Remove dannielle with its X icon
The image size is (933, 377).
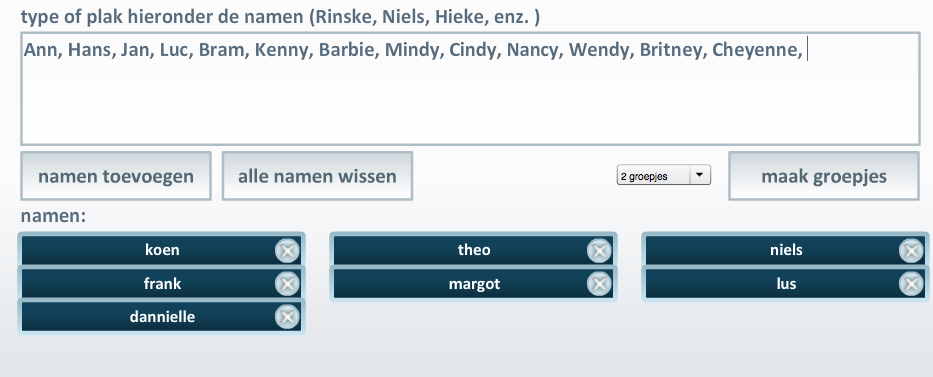[x=287, y=318]
